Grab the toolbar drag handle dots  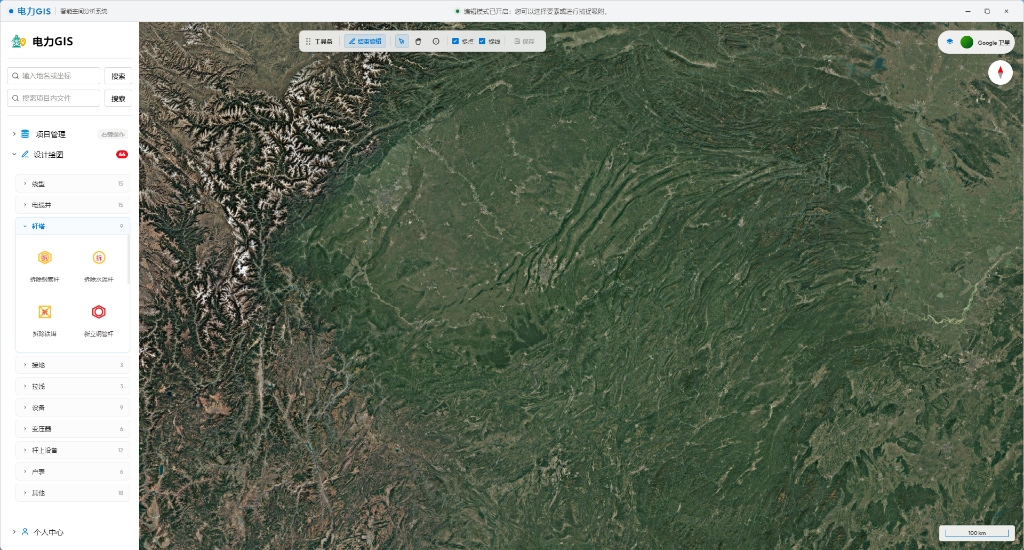coord(308,41)
